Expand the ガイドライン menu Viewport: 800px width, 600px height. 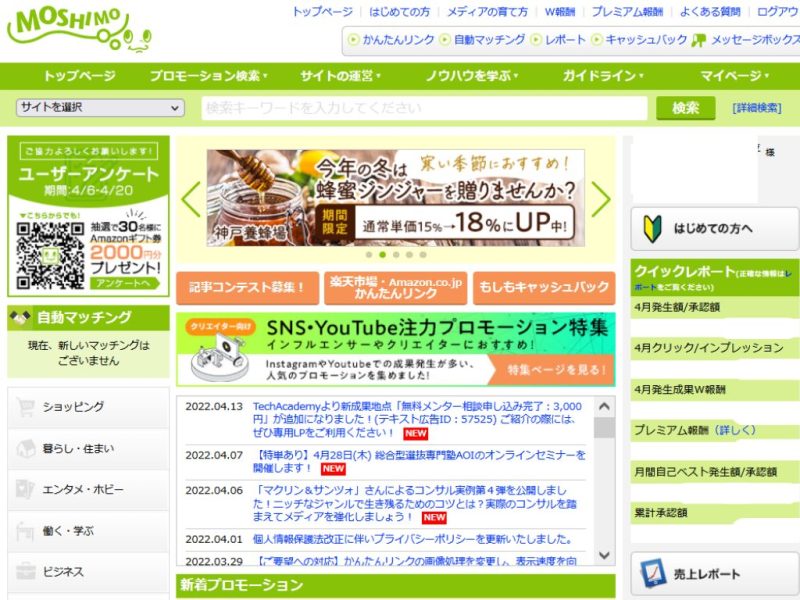point(603,76)
